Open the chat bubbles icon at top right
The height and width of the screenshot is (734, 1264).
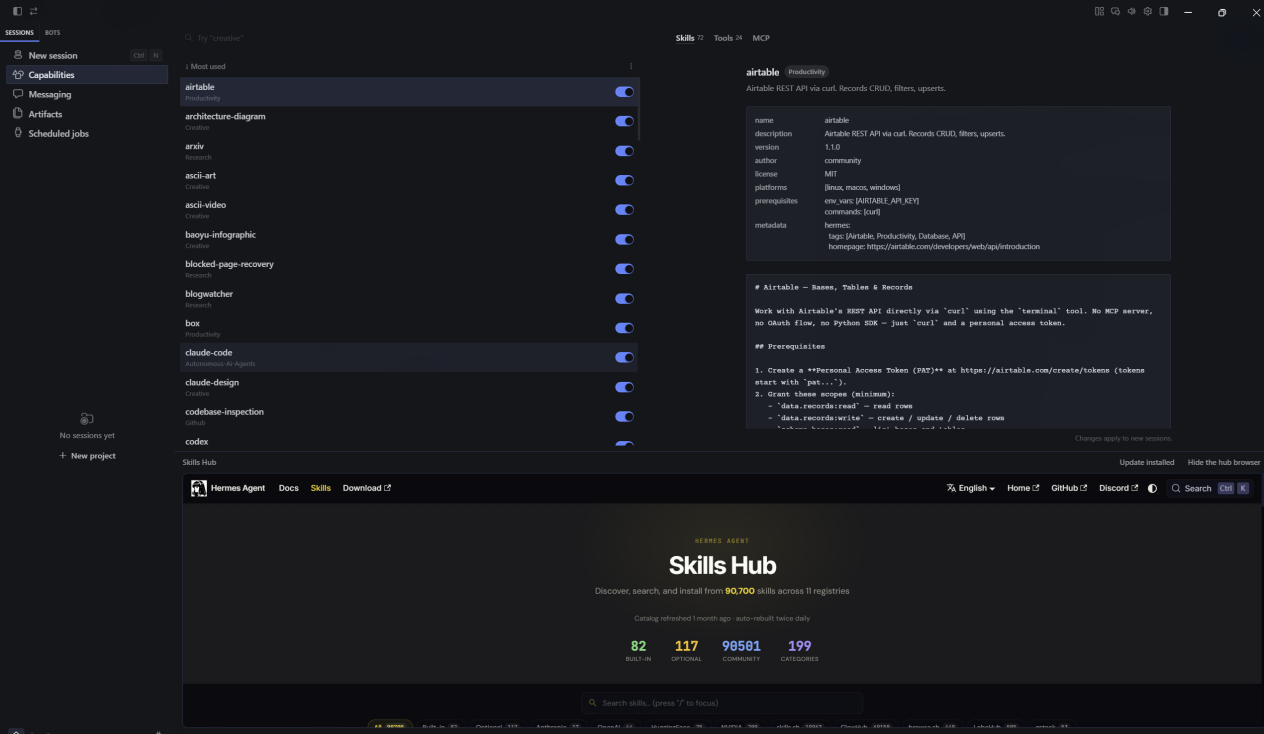pos(1115,11)
